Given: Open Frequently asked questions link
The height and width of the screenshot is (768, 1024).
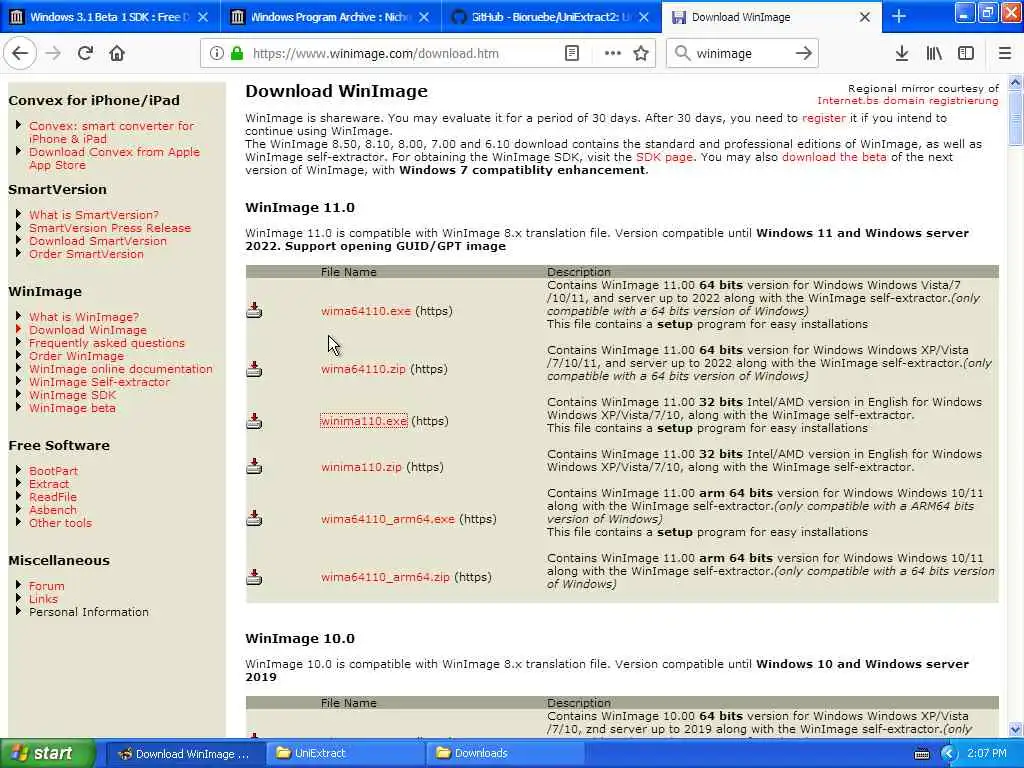Looking at the screenshot, I should [x=106, y=343].
